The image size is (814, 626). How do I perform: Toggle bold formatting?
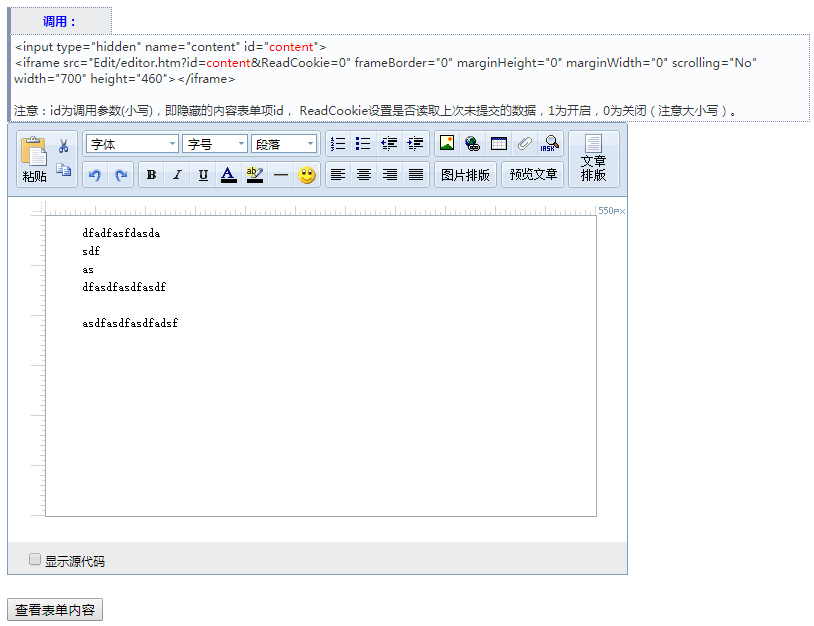pos(152,175)
